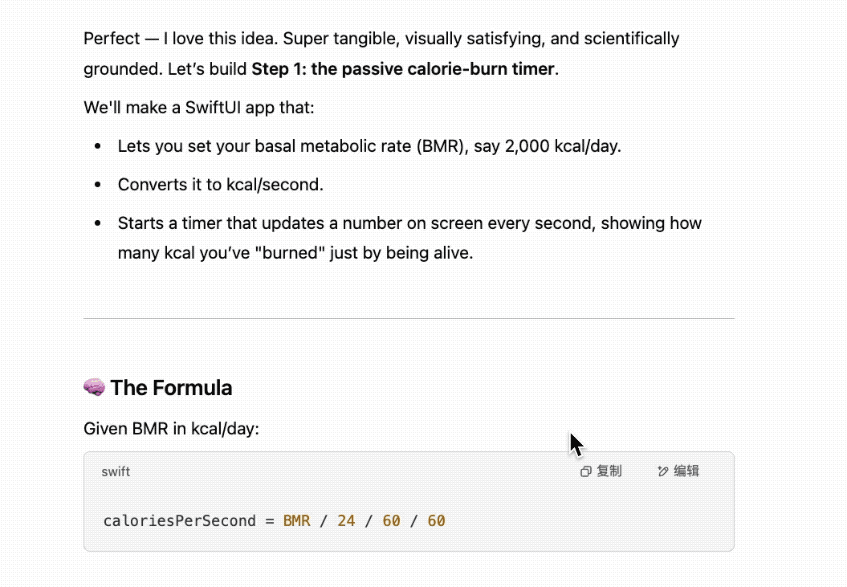Click the brain emoji beside The Formula

[94, 387]
